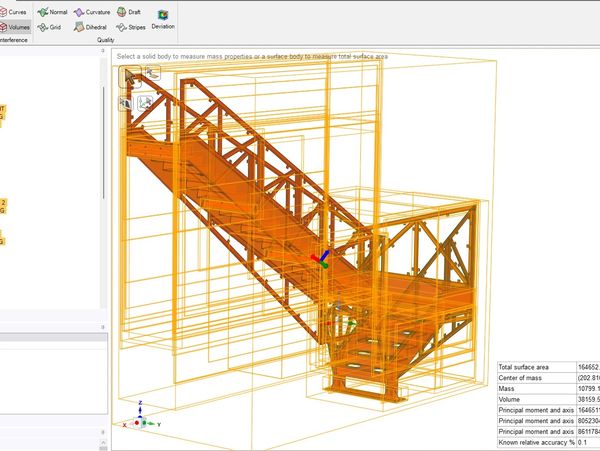Enable the Normal quality display

(52, 11)
